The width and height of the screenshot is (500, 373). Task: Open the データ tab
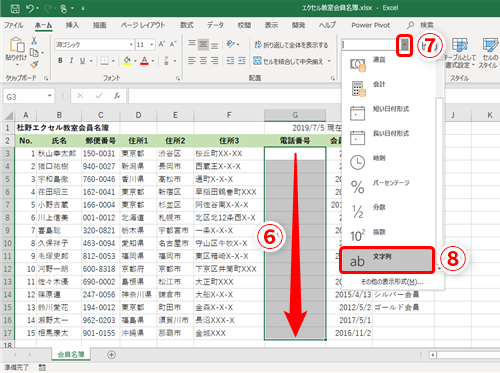(215, 25)
